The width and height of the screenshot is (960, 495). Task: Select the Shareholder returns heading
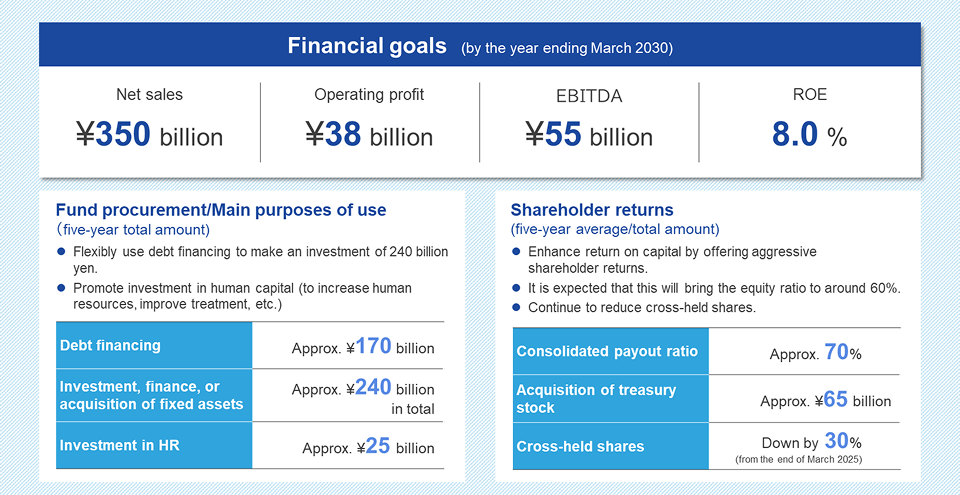(592, 210)
